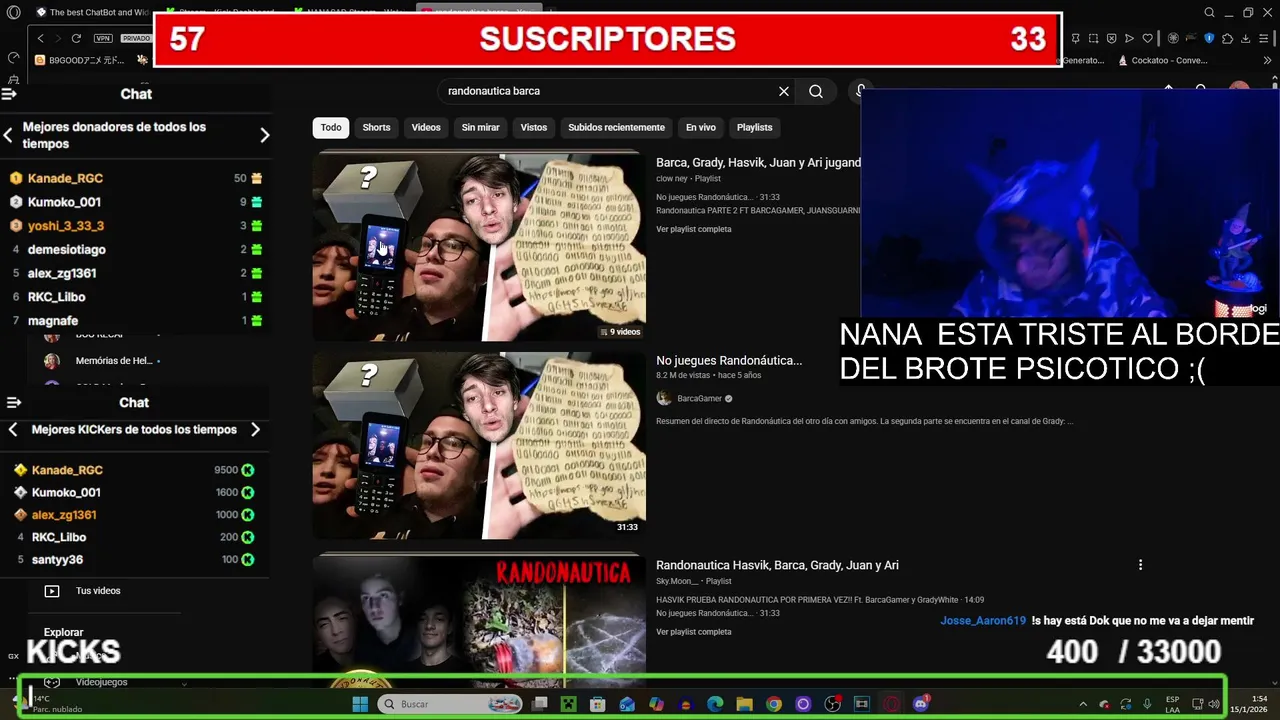
Task: Click 'Ver playlist completa' under clow ney playlist
Action: tap(694, 229)
